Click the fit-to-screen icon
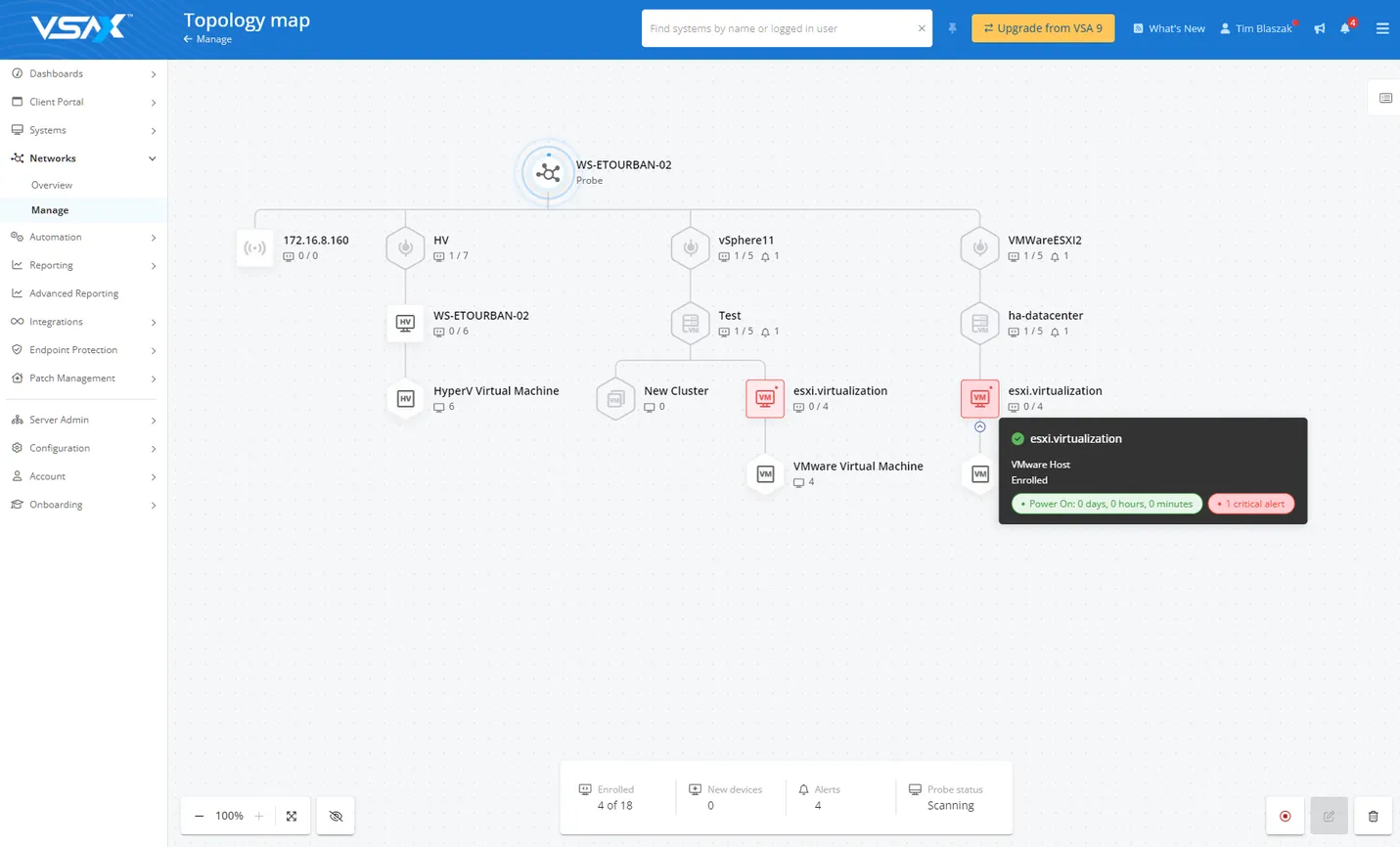The width and height of the screenshot is (1400, 847). 292,816
